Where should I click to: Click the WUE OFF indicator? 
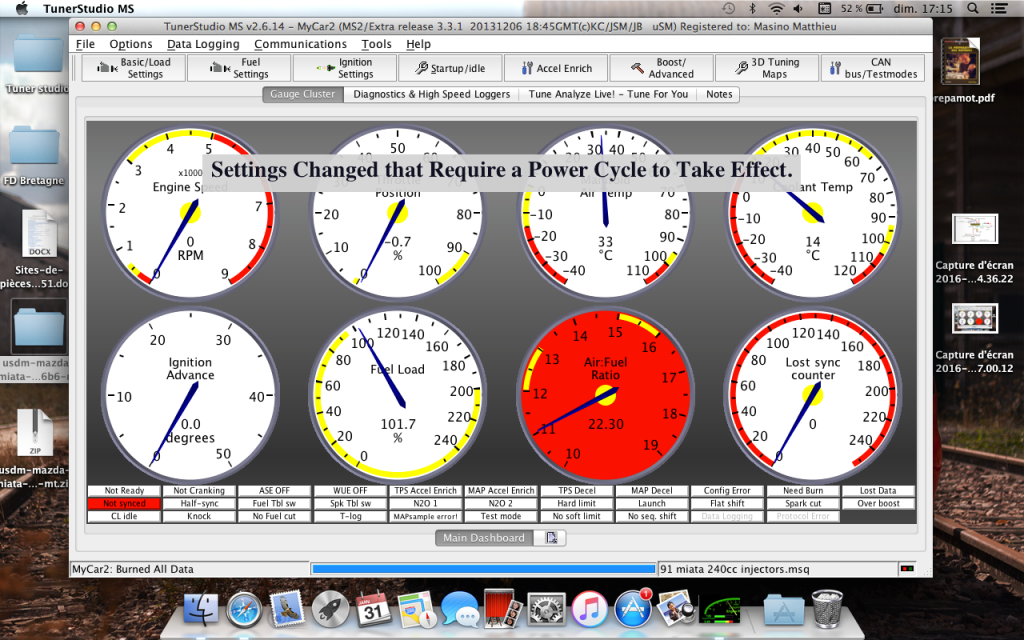point(350,490)
